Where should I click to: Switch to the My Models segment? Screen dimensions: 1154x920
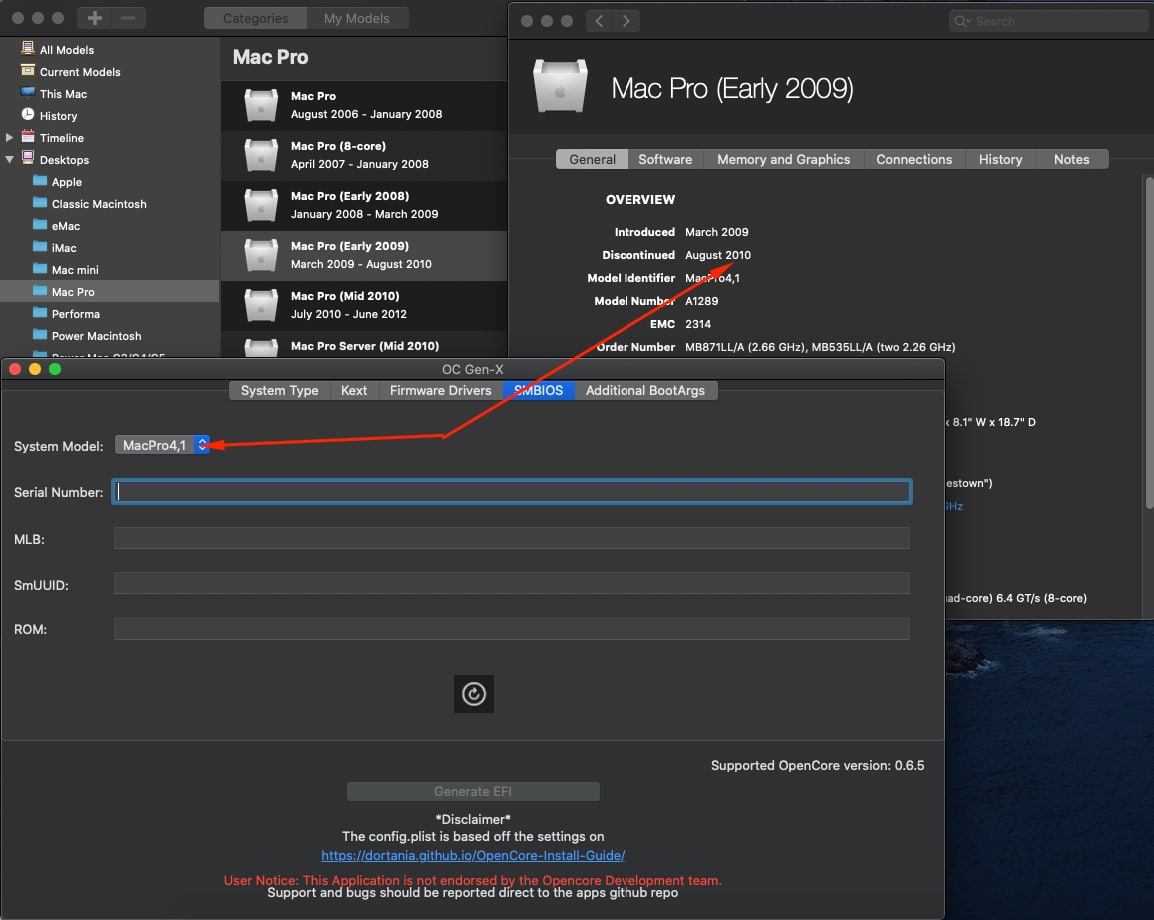pos(357,18)
